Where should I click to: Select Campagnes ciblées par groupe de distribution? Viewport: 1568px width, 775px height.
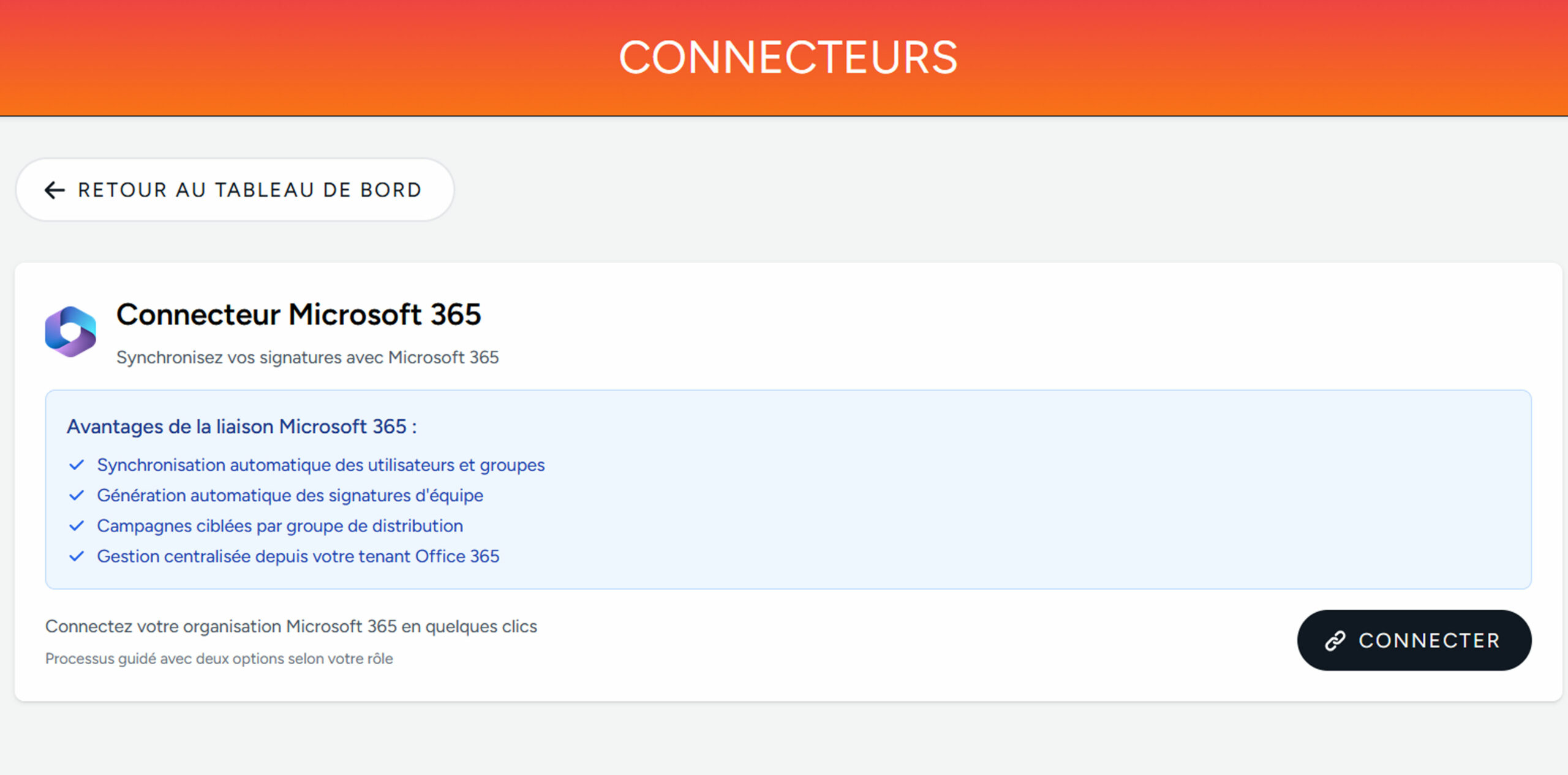(x=279, y=526)
